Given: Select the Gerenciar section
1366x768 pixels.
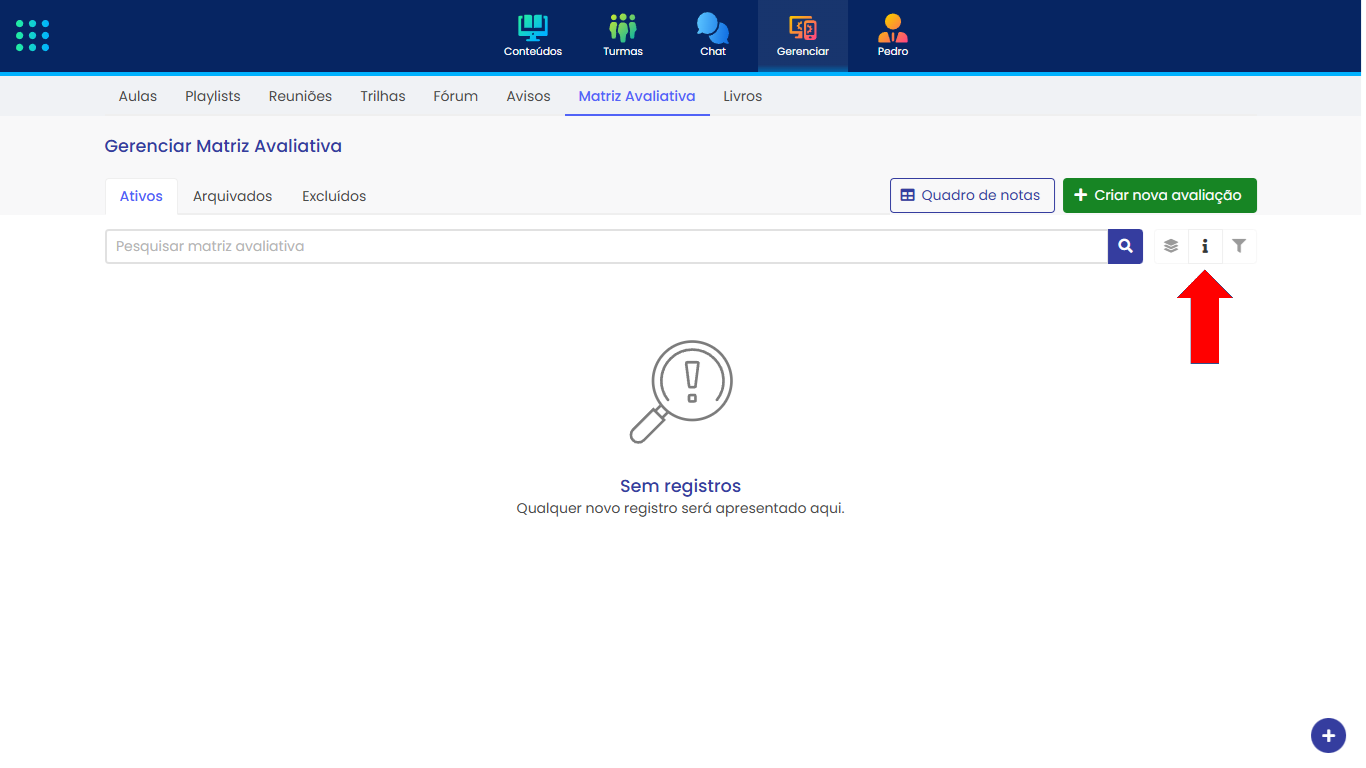Looking at the screenshot, I should [x=803, y=36].
